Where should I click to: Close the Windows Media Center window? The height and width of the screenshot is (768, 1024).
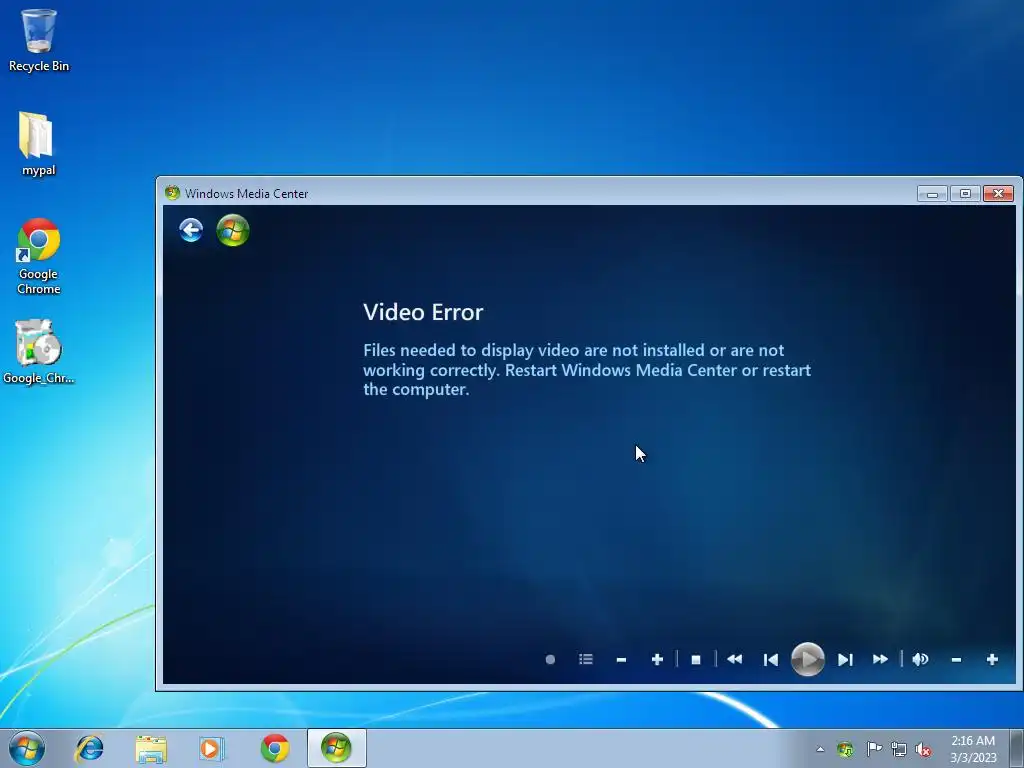(x=999, y=193)
